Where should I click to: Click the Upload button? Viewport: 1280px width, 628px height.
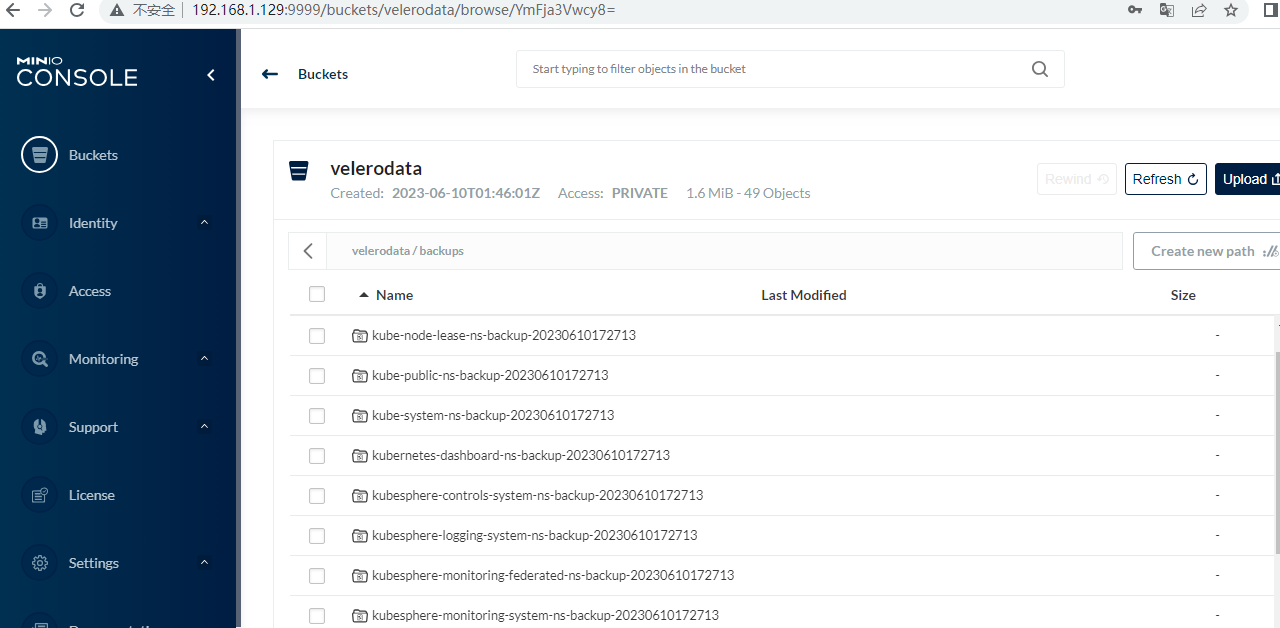[1247, 179]
